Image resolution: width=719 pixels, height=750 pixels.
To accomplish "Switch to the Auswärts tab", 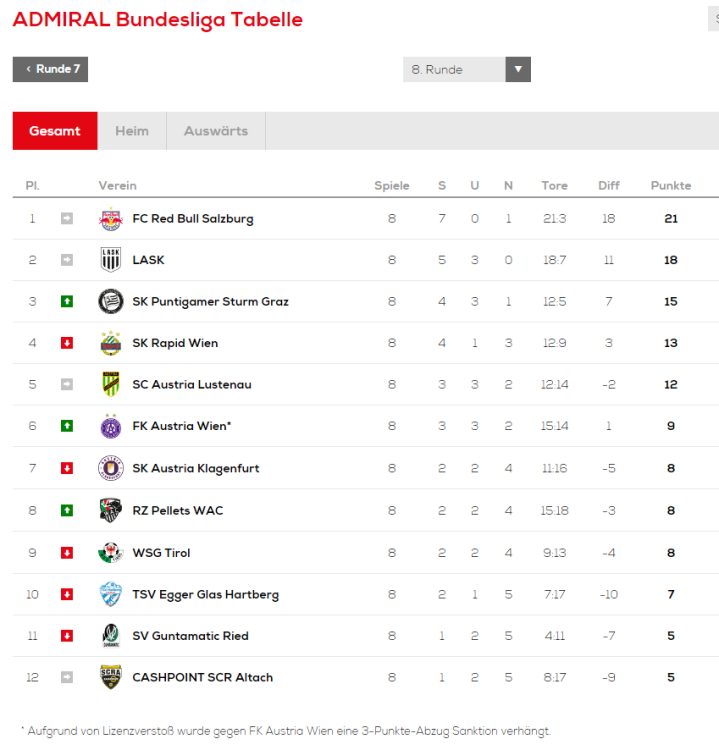I will (216, 131).
